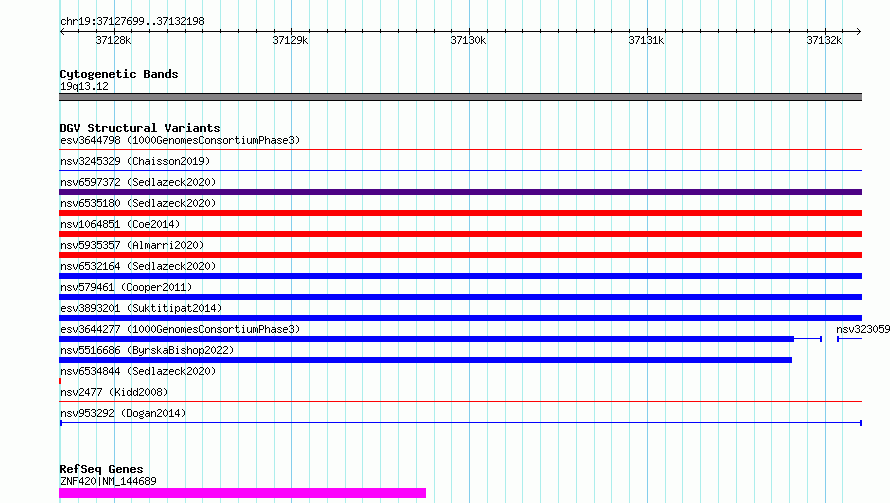Select the Cytogenetic Bands track title
890x503 pixels.
click(119, 74)
